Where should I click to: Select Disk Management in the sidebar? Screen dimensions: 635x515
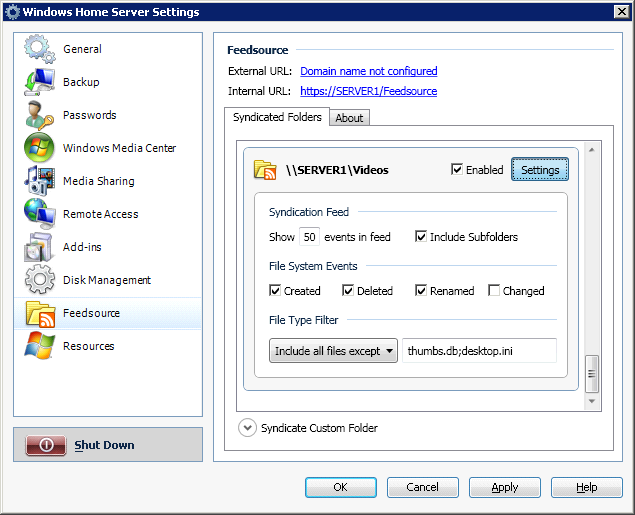pos(107,280)
